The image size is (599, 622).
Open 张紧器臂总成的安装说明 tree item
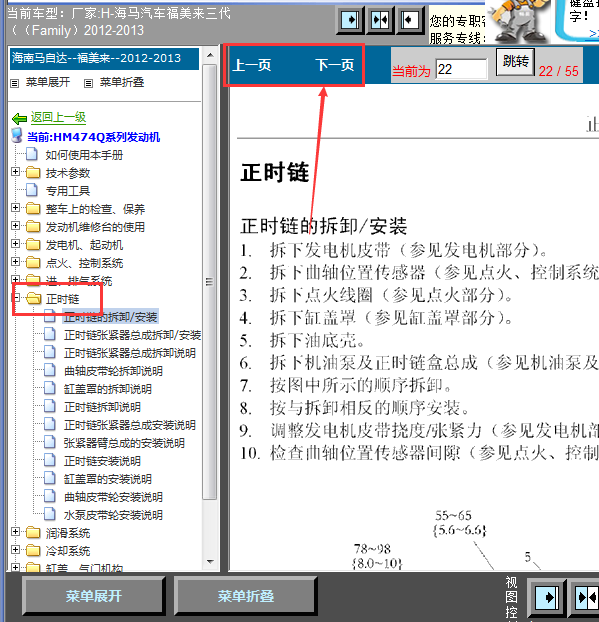[x=124, y=443]
